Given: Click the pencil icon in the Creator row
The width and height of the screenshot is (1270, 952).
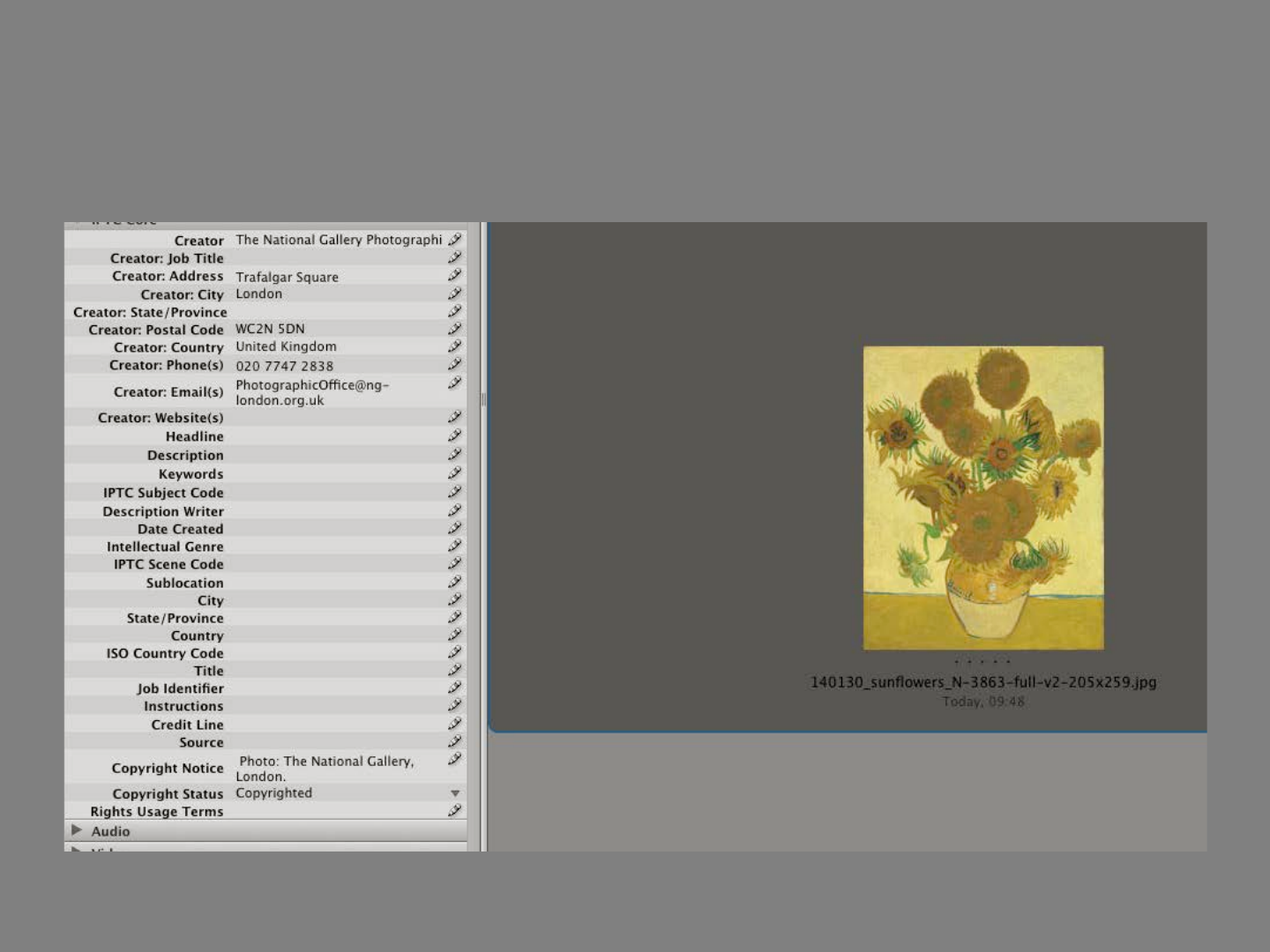Looking at the screenshot, I should 455,240.
